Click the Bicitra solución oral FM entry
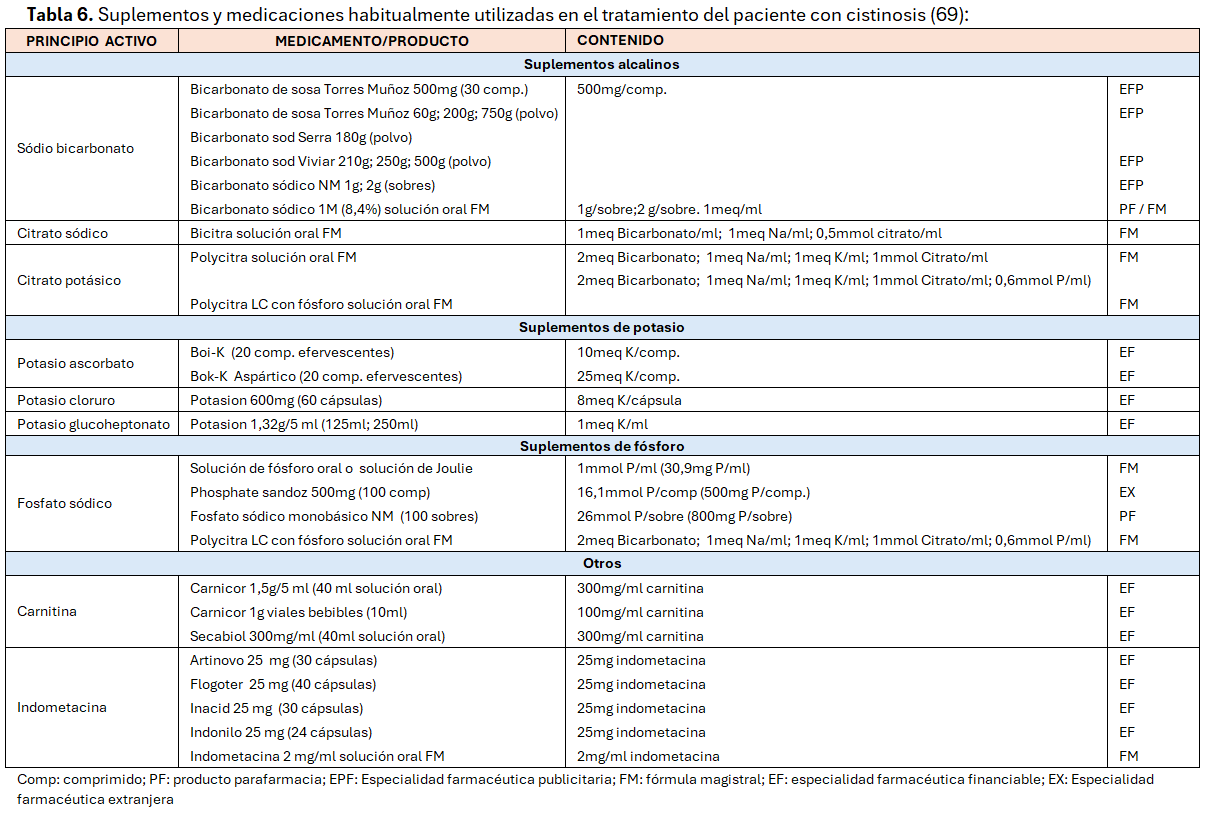The image size is (1213, 813). [273, 233]
